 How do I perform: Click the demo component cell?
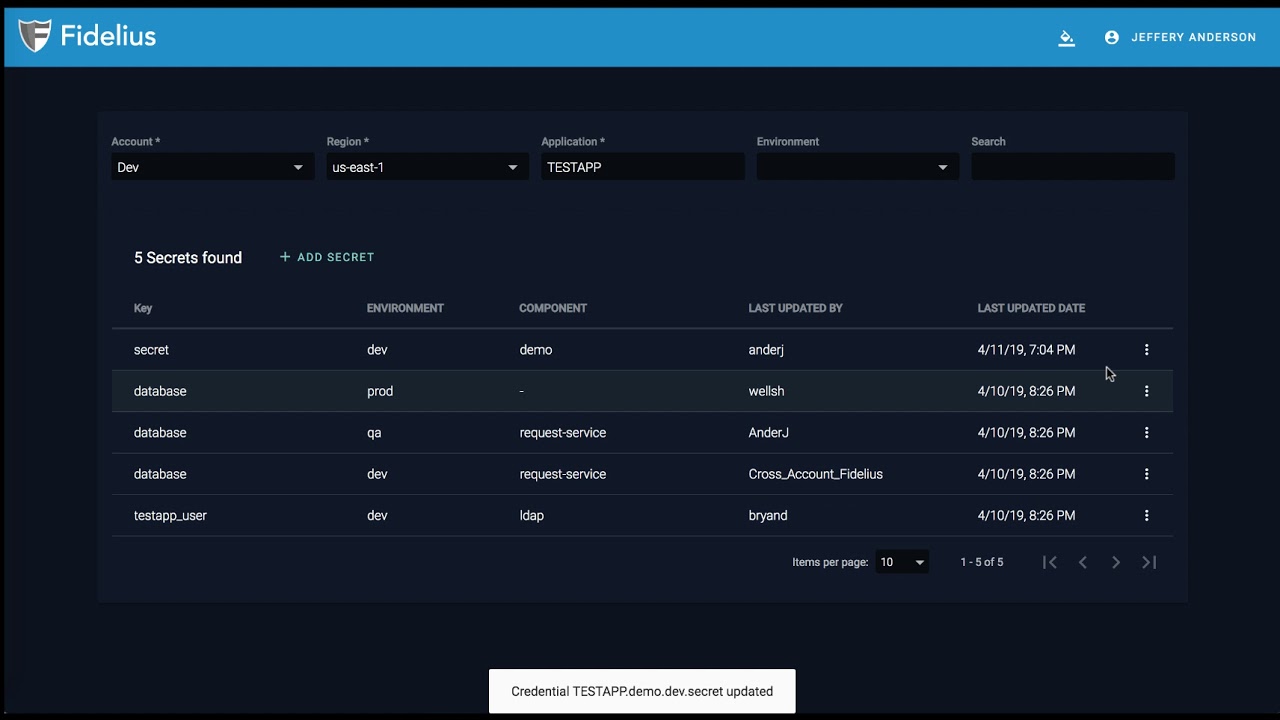536,350
